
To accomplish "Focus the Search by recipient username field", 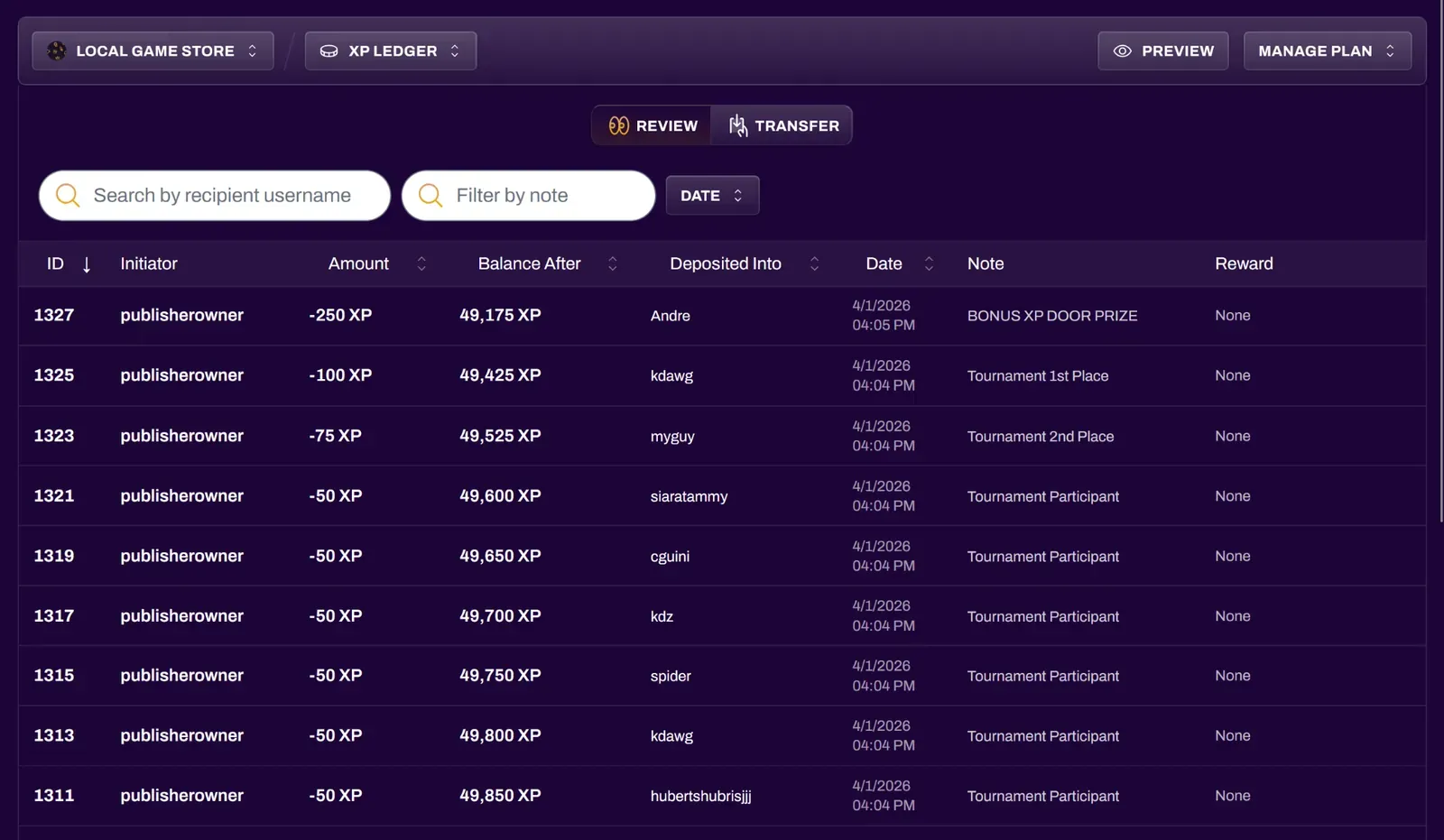I will (x=215, y=195).
